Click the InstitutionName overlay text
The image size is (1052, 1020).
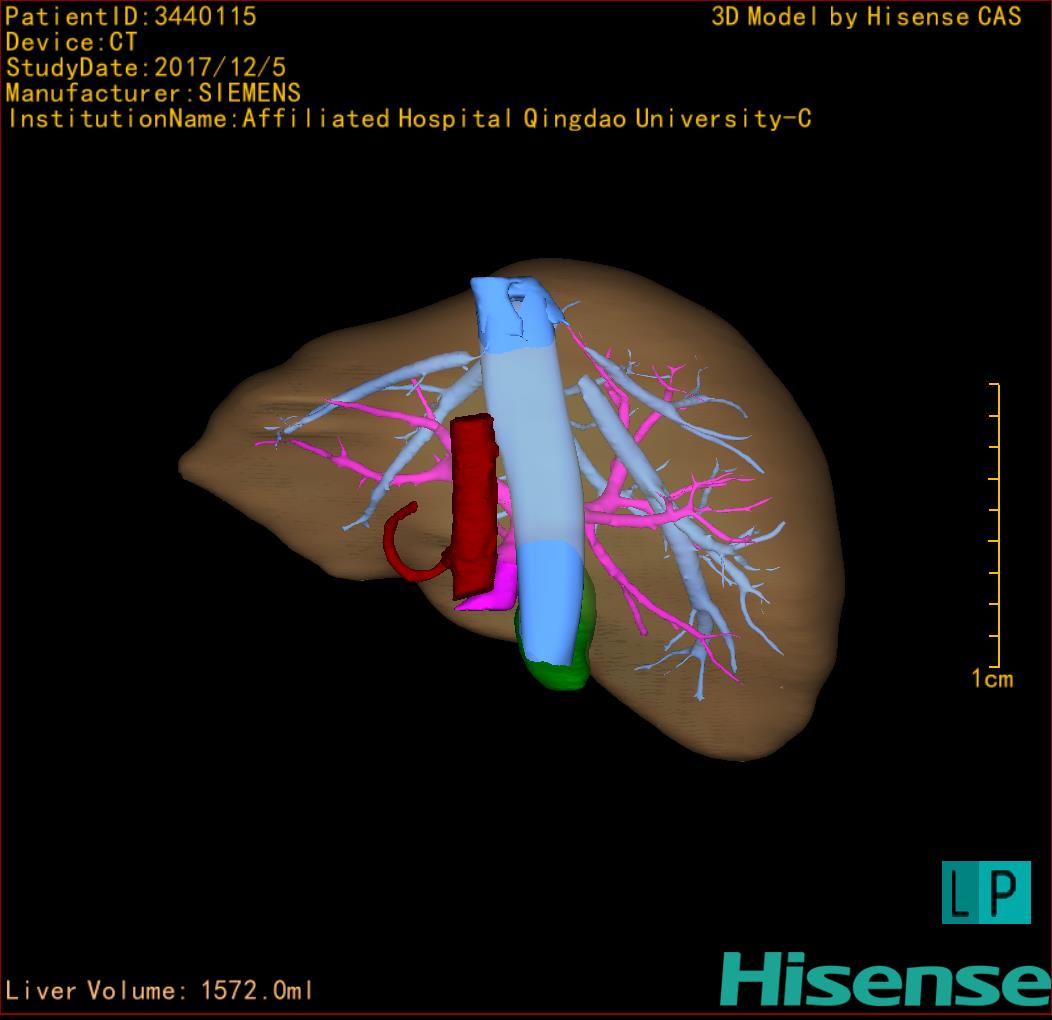tap(408, 119)
